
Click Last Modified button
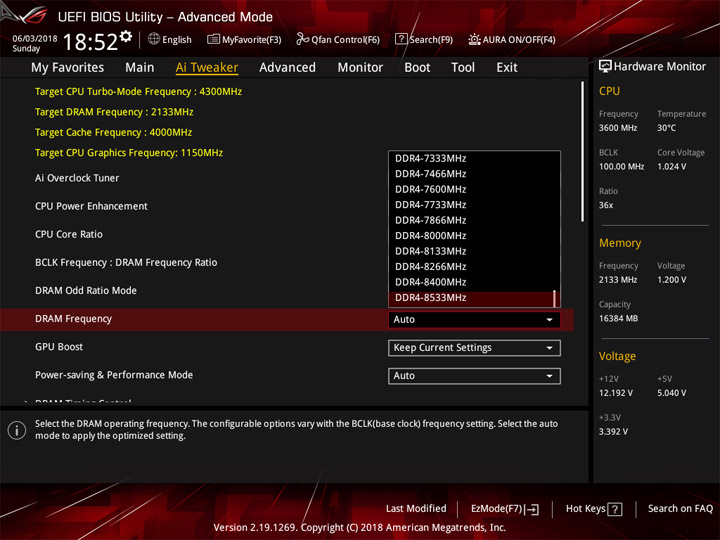click(416, 509)
